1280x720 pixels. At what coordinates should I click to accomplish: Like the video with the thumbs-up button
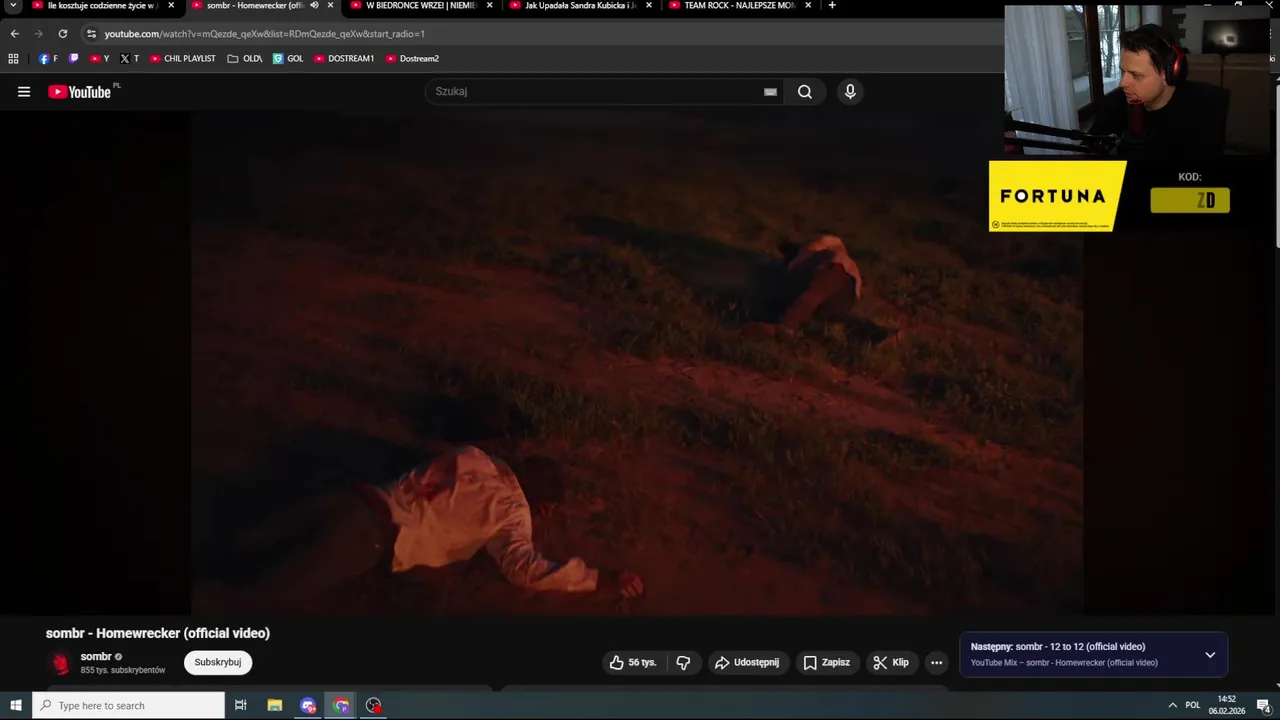pos(633,662)
